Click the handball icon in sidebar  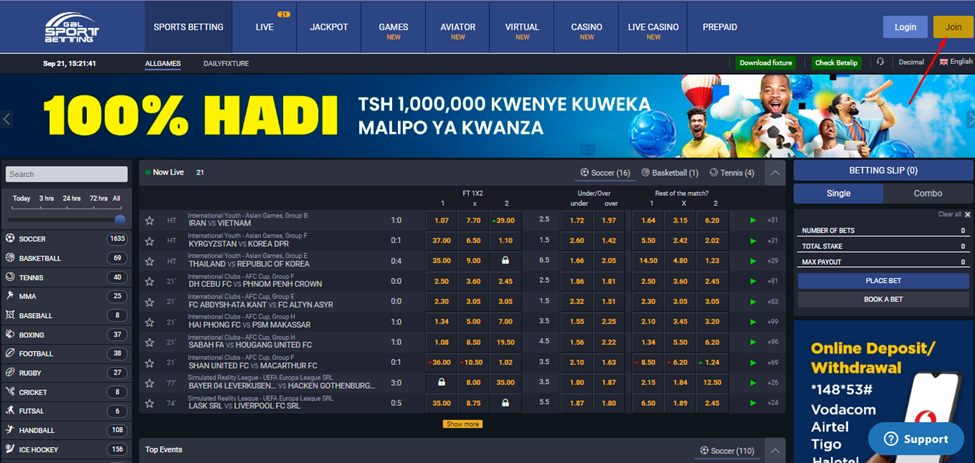(x=10, y=430)
